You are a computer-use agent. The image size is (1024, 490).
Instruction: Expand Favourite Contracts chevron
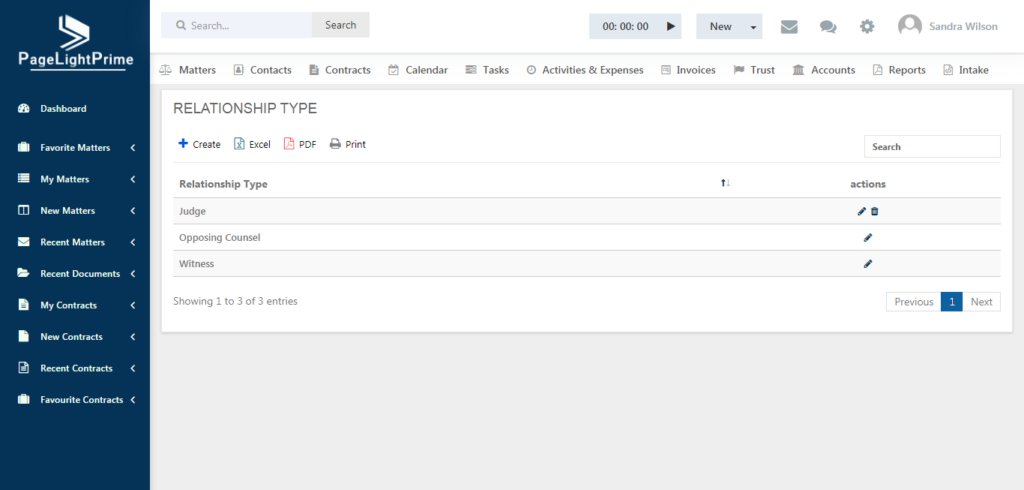133,399
